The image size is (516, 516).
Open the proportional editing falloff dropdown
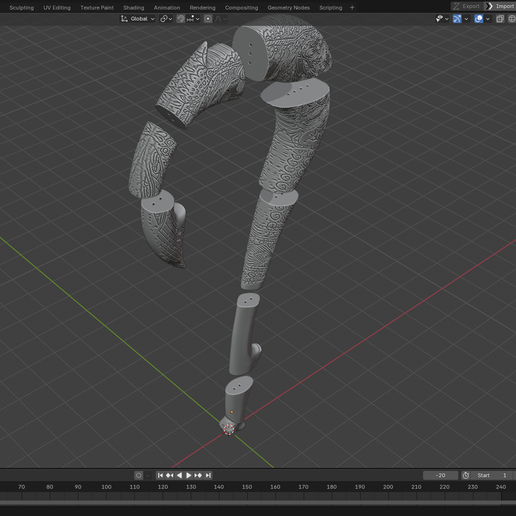pos(220,19)
